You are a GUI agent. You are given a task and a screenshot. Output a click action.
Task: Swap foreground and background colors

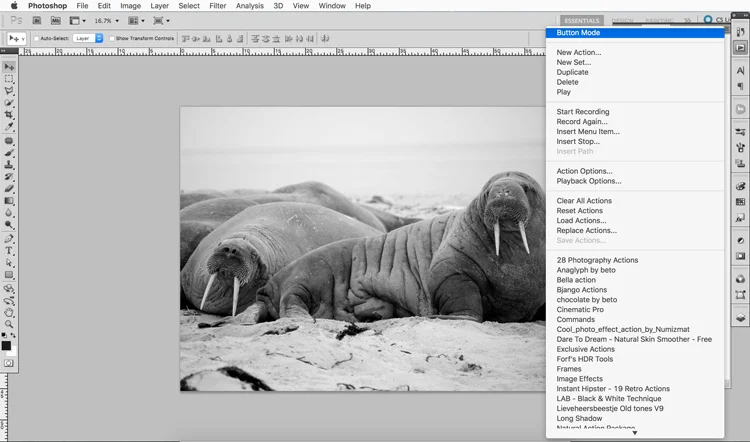pyautogui.click(x=13, y=335)
